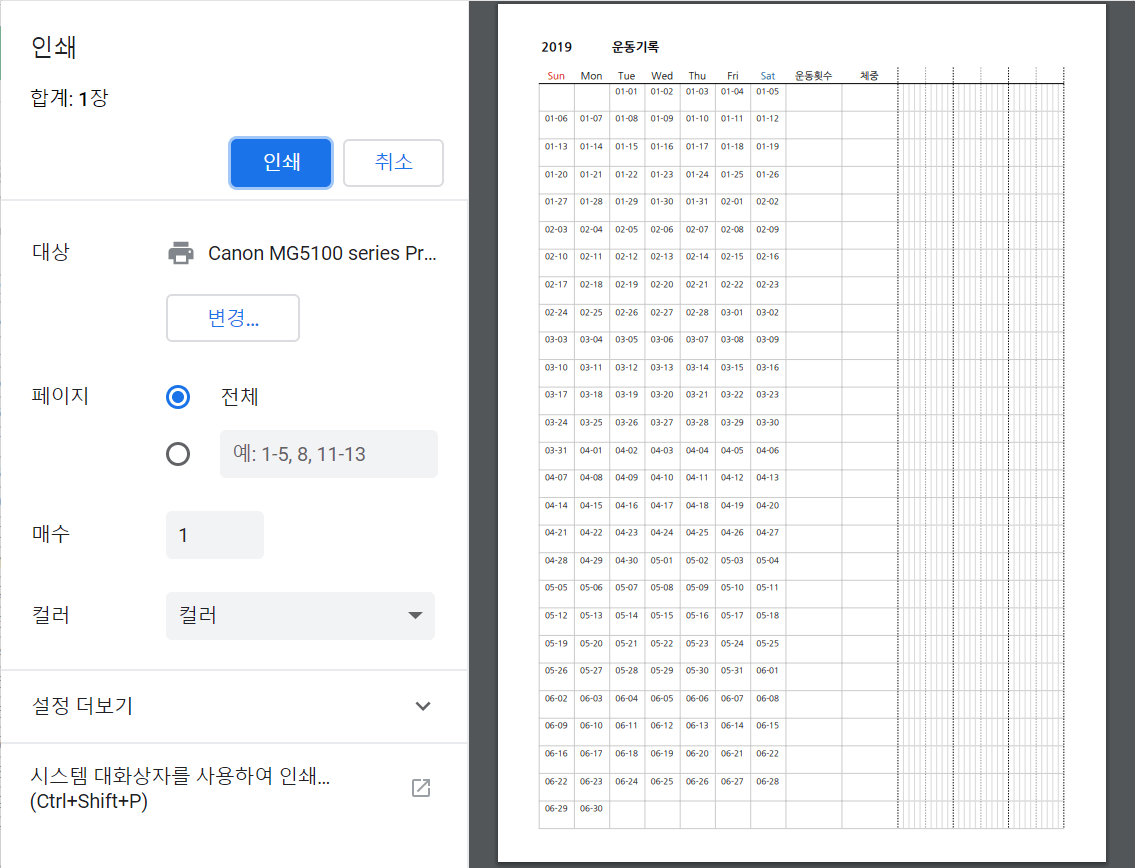Image resolution: width=1135 pixels, height=868 pixels.
Task: Click the 합계: 1장 sheet total text
Action: (69, 98)
